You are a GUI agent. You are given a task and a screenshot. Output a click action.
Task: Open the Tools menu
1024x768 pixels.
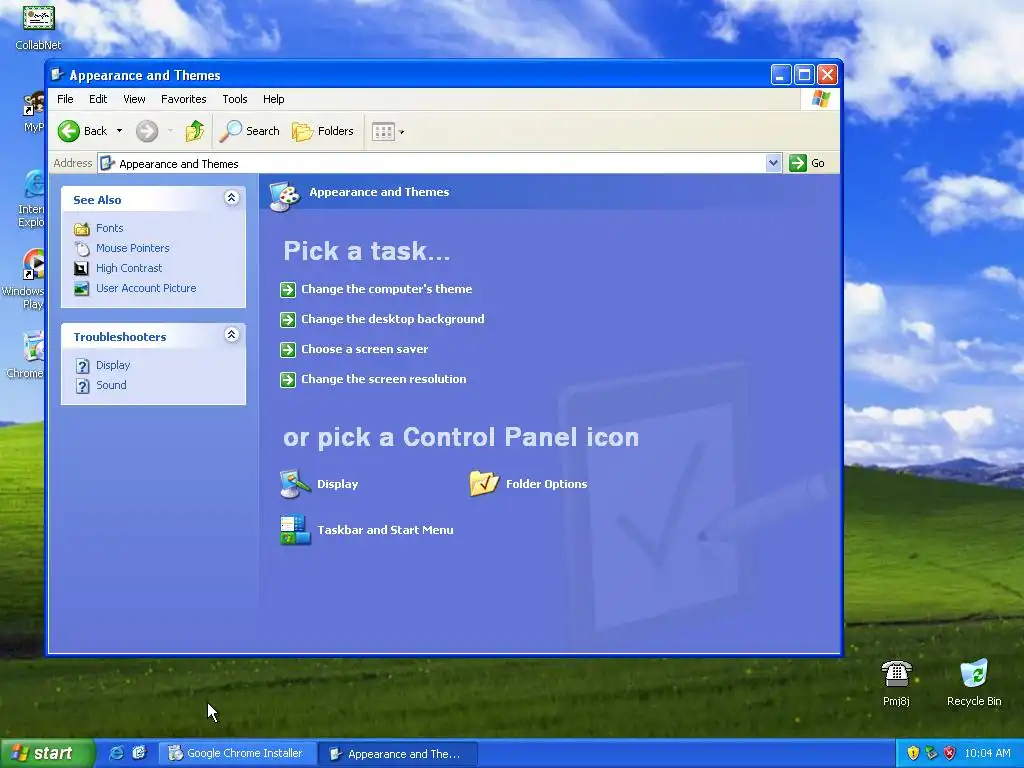click(x=234, y=99)
